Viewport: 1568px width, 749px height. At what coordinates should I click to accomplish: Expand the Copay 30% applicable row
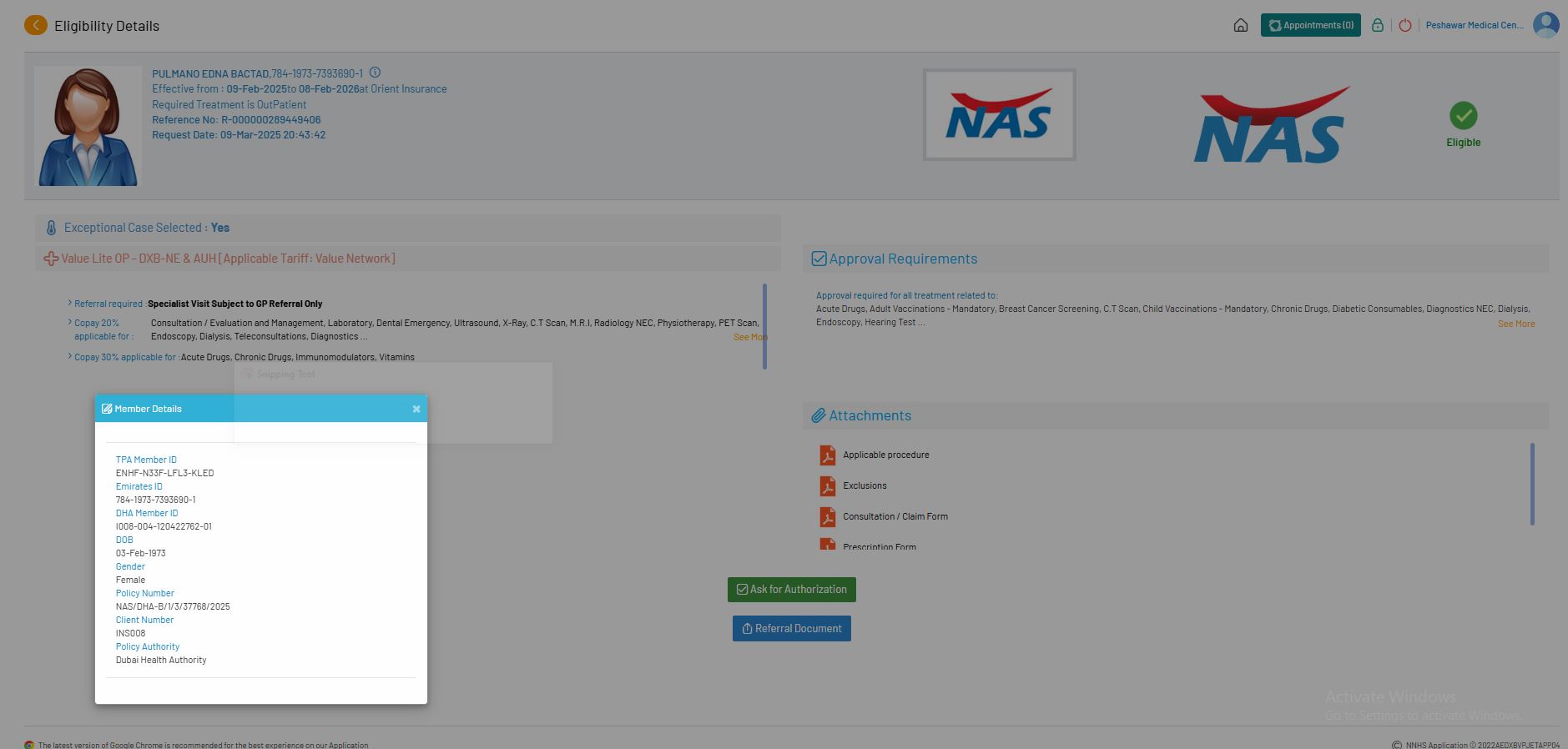[70, 356]
